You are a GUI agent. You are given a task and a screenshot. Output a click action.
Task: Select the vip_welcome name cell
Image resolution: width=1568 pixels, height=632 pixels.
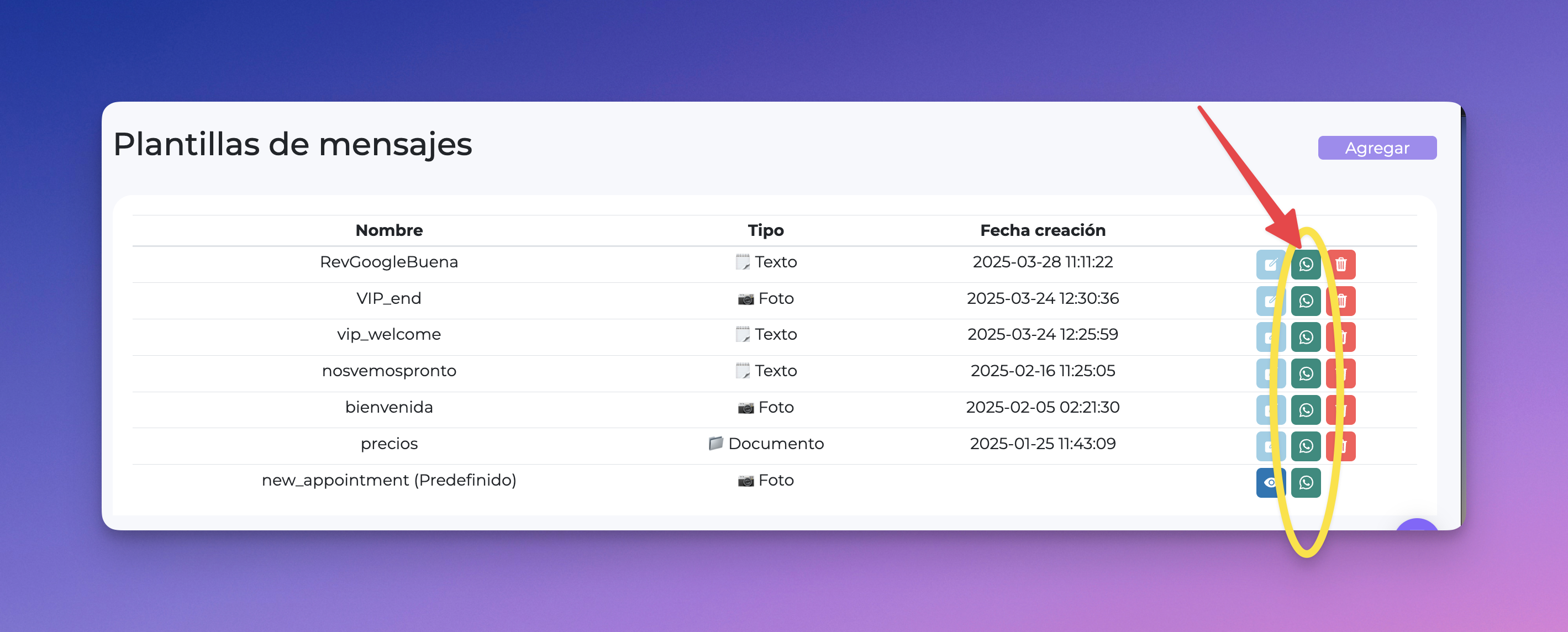click(x=389, y=334)
